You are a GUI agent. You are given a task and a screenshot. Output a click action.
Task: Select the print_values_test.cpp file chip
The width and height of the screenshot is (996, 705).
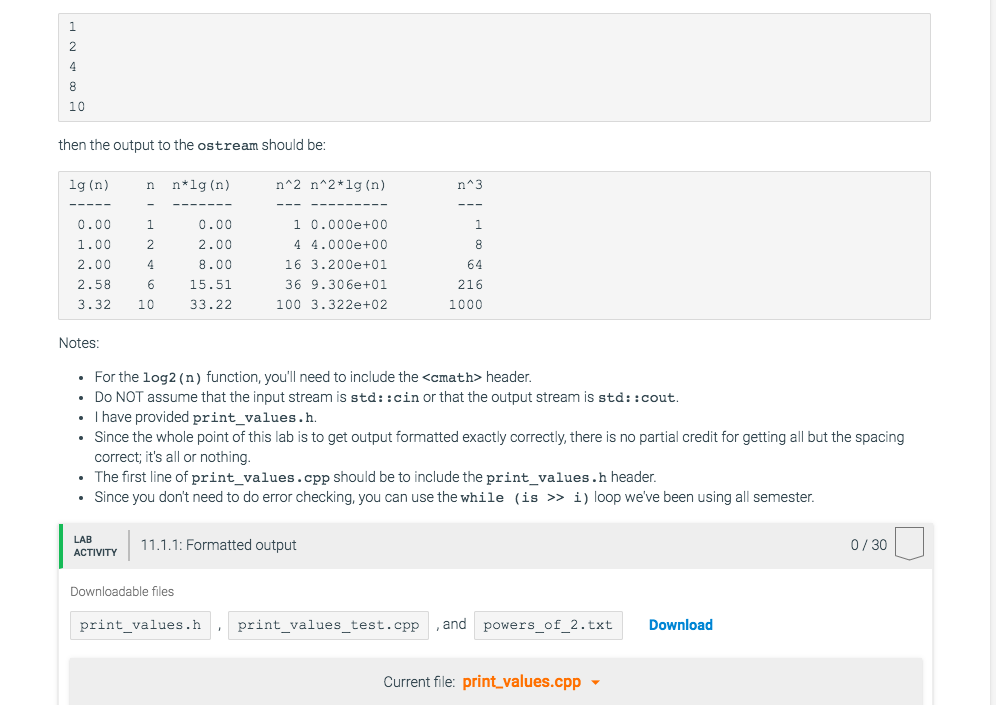[x=327, y=624]
